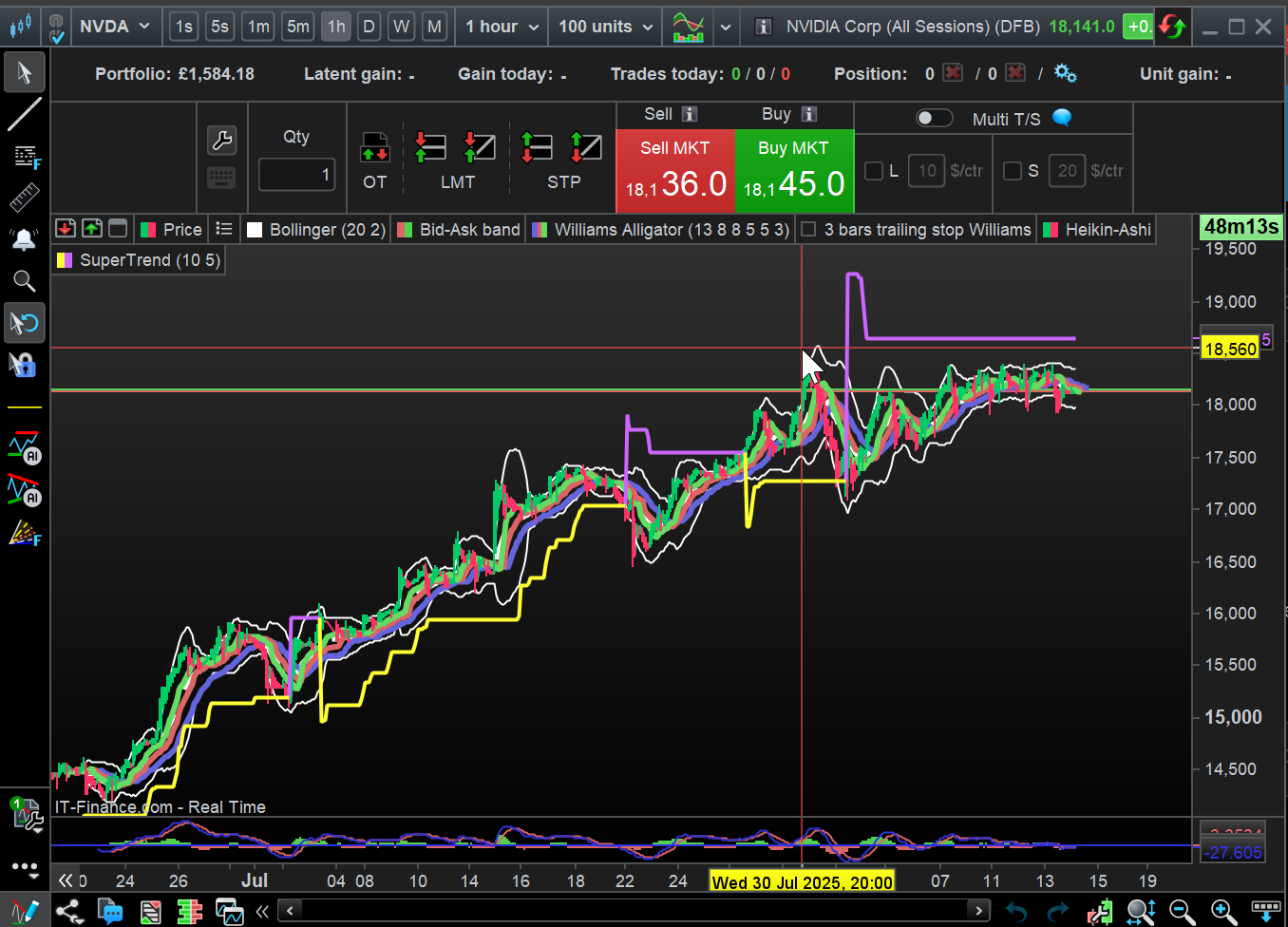Enable the L limit checkbox
Viewport: 1288px width, 927px height.
point(874,171)
